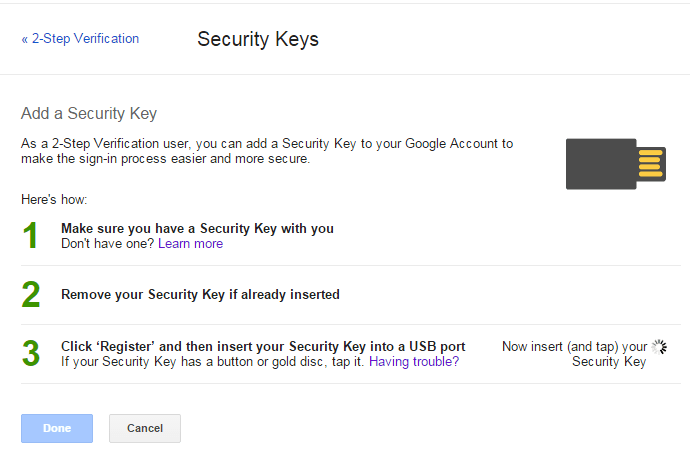
Task: Click the green step number 2
Action: [x=31, y=295]
